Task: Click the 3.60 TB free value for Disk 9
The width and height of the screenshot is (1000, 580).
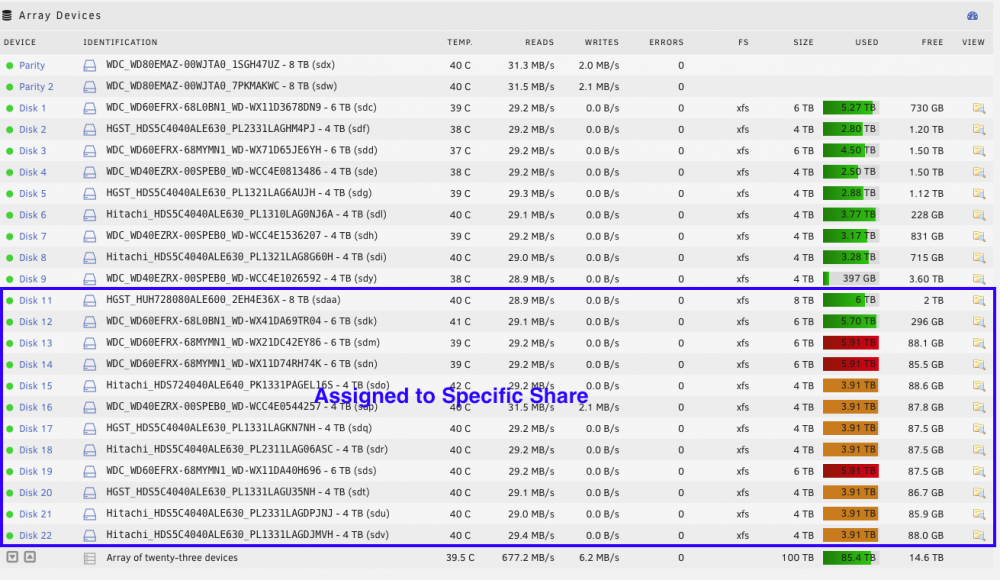Action: [x=926, y=279]
